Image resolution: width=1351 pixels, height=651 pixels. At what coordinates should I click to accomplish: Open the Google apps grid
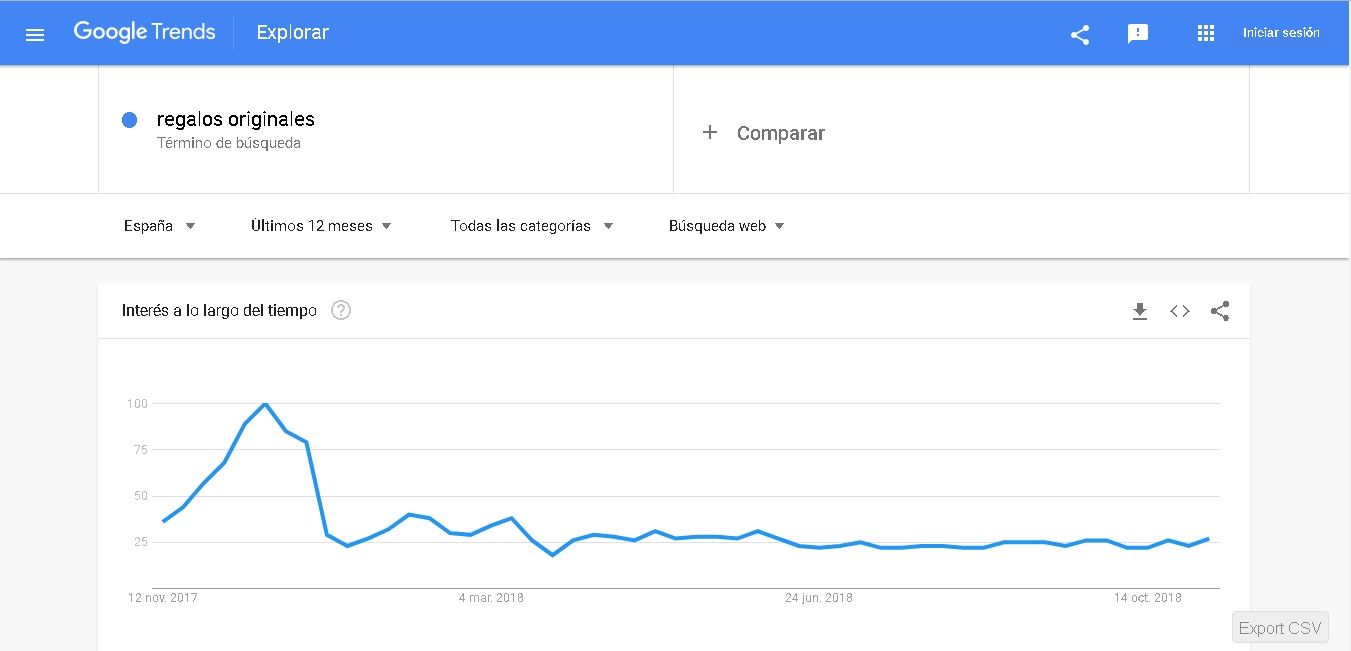pos(1206,34)
